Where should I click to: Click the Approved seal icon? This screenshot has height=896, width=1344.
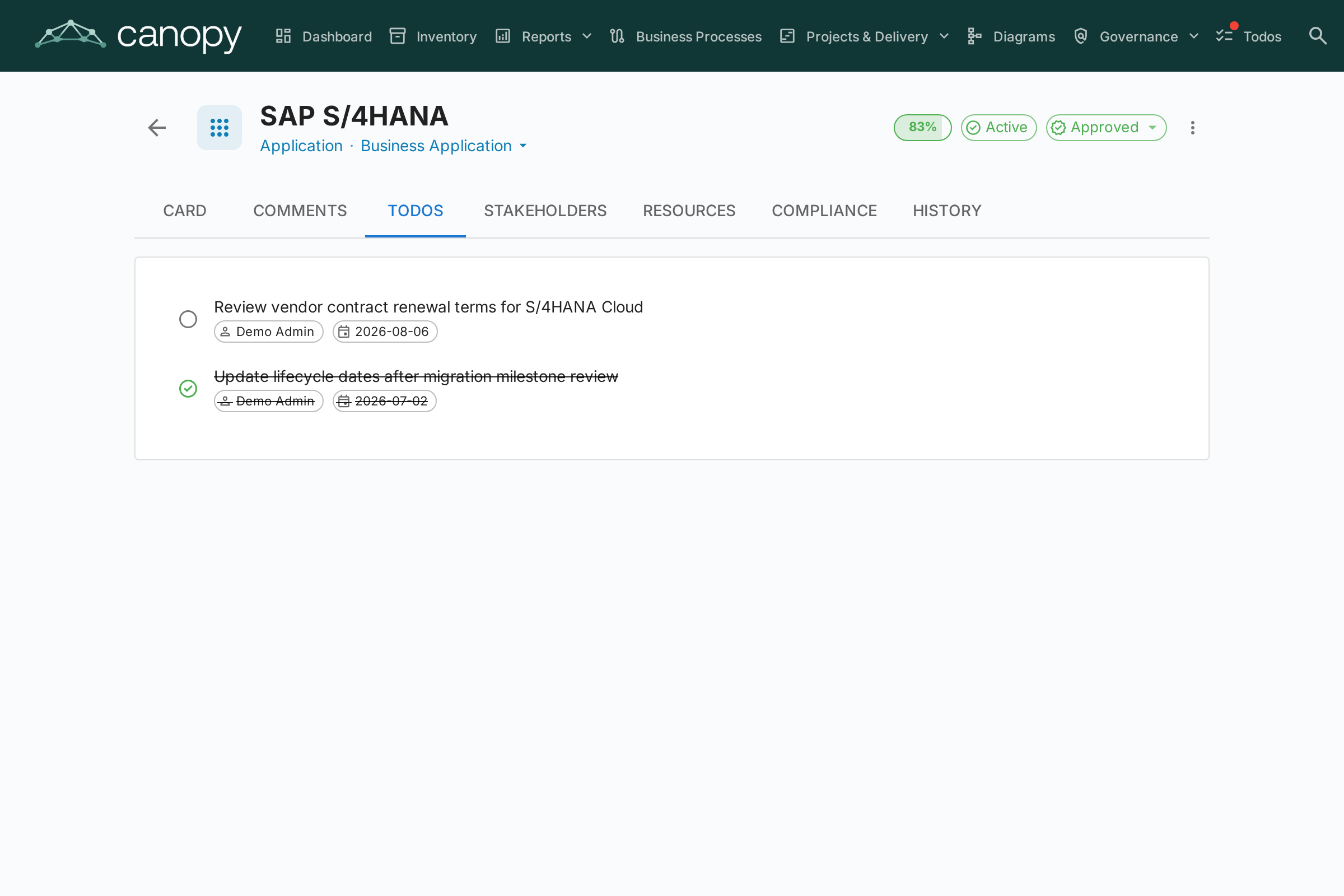click(1058, 128)
